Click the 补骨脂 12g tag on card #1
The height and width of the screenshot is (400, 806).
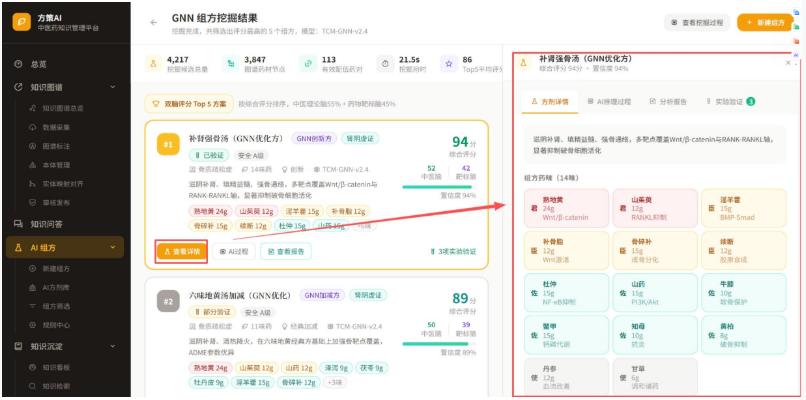point(348,211)
